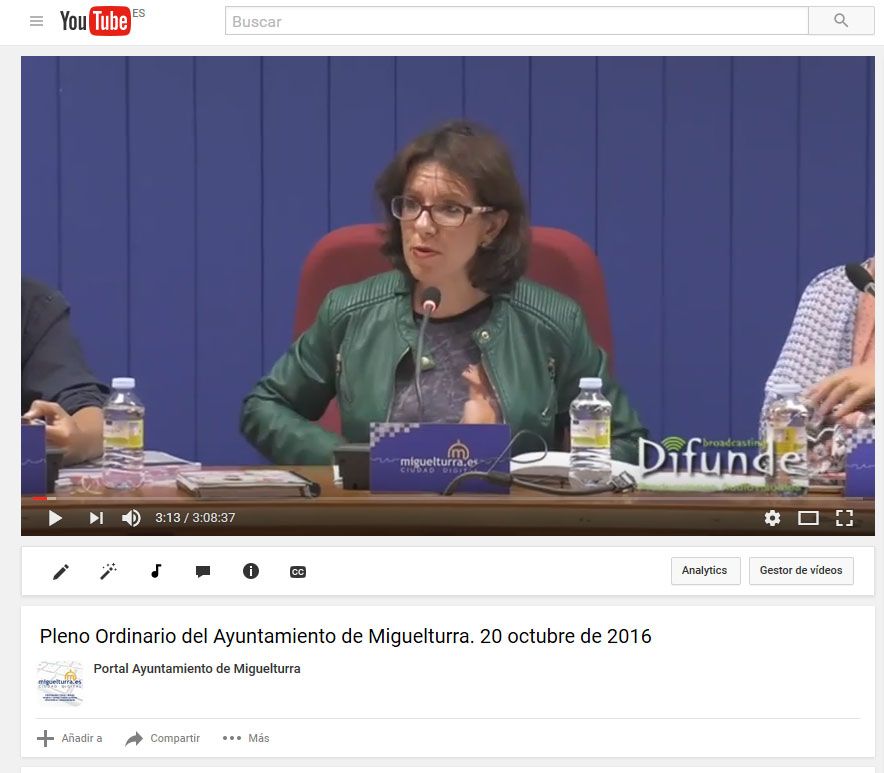Open Portal Ayuntamiento de Miguelturra channel link
The width and height of the screenshot is (884, 773).
pyautogui.click(x=197, y=669)
